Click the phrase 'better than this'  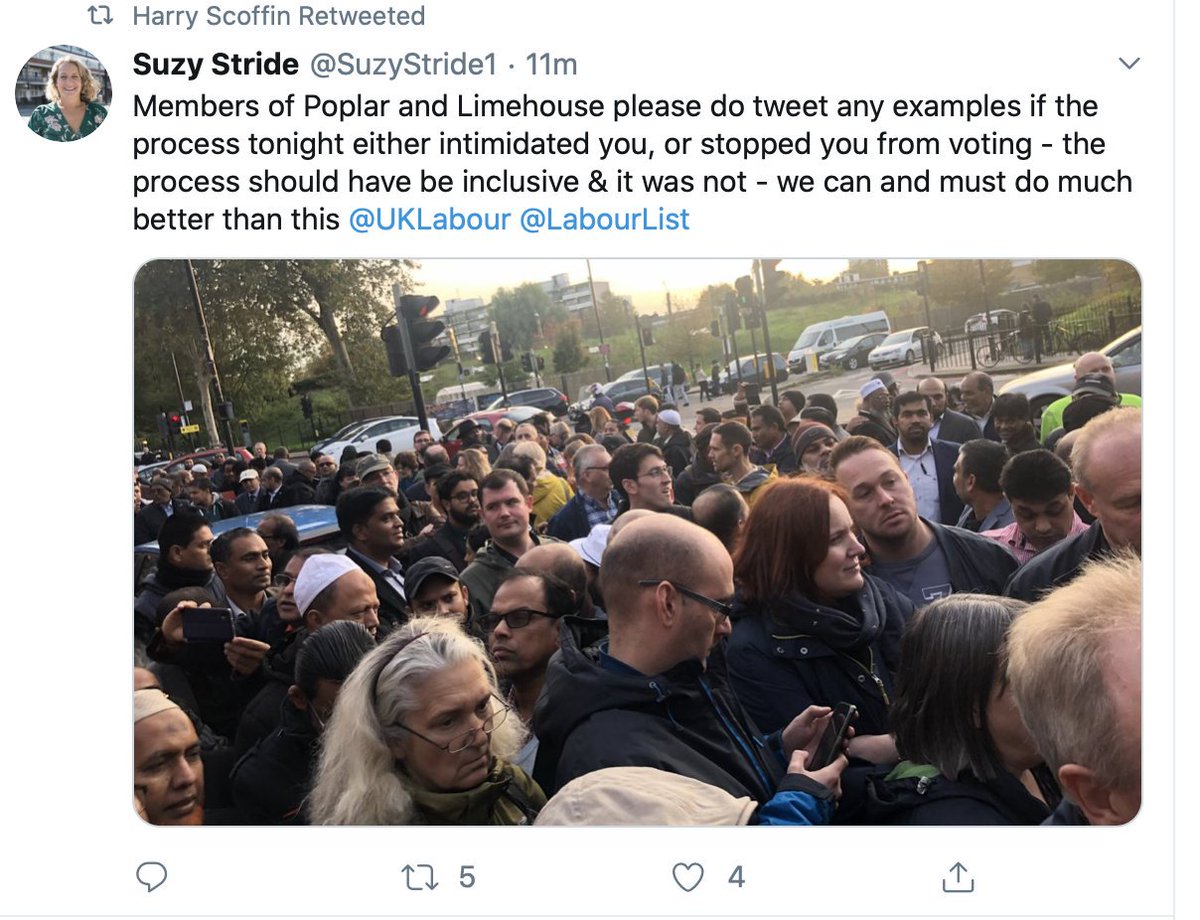[x=237, y=219]
